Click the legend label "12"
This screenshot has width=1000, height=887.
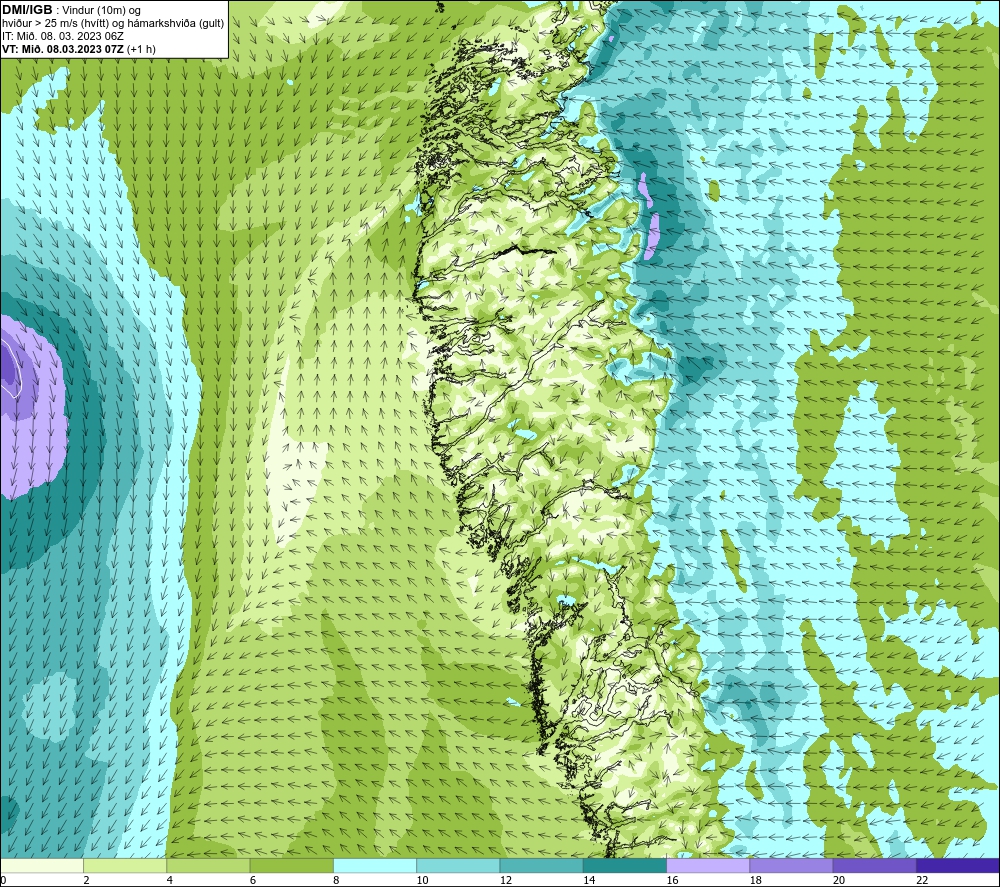506,881
